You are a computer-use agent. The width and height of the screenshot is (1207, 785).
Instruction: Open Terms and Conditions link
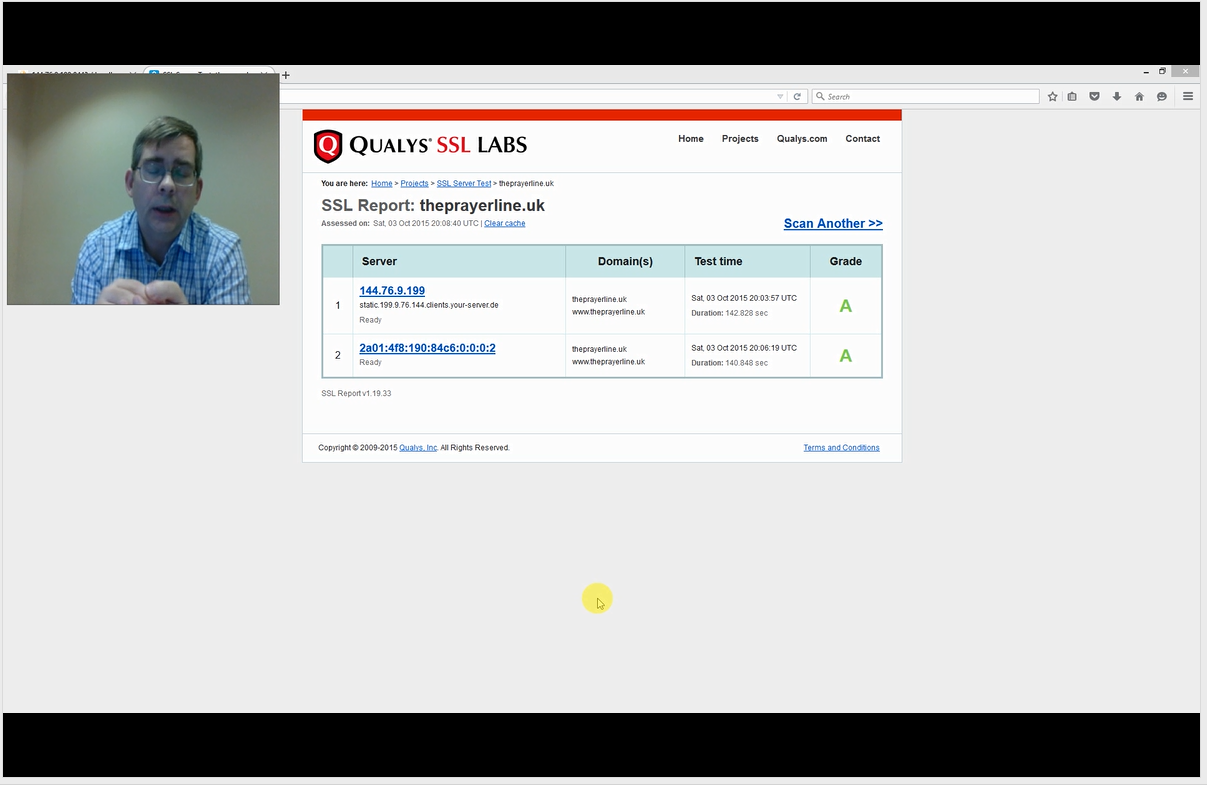(842, 448)
